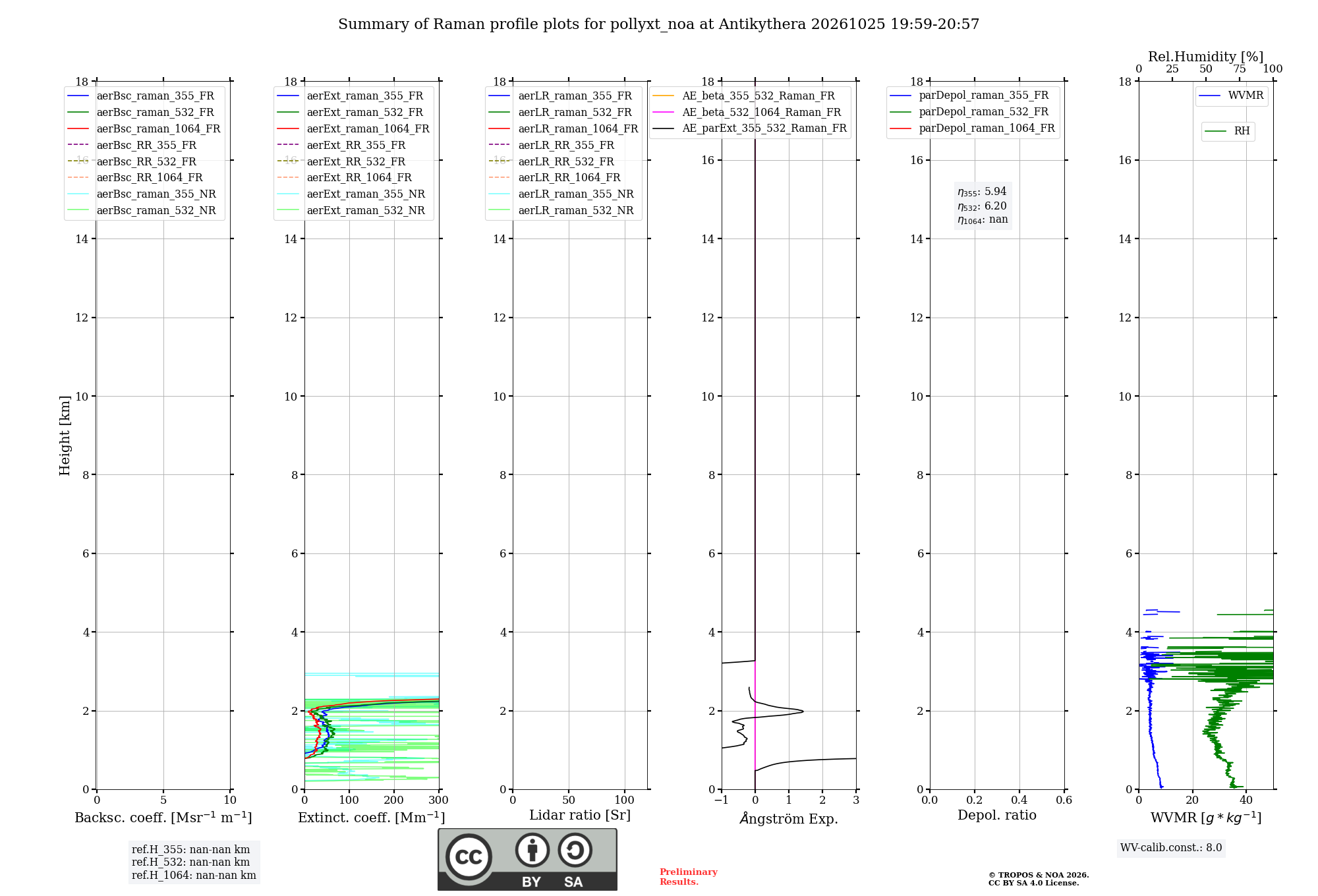Image resolution: width=1318 pixels, height=896 pixels.
Task: Click the η1064: nan value
Action: [983, 220]
